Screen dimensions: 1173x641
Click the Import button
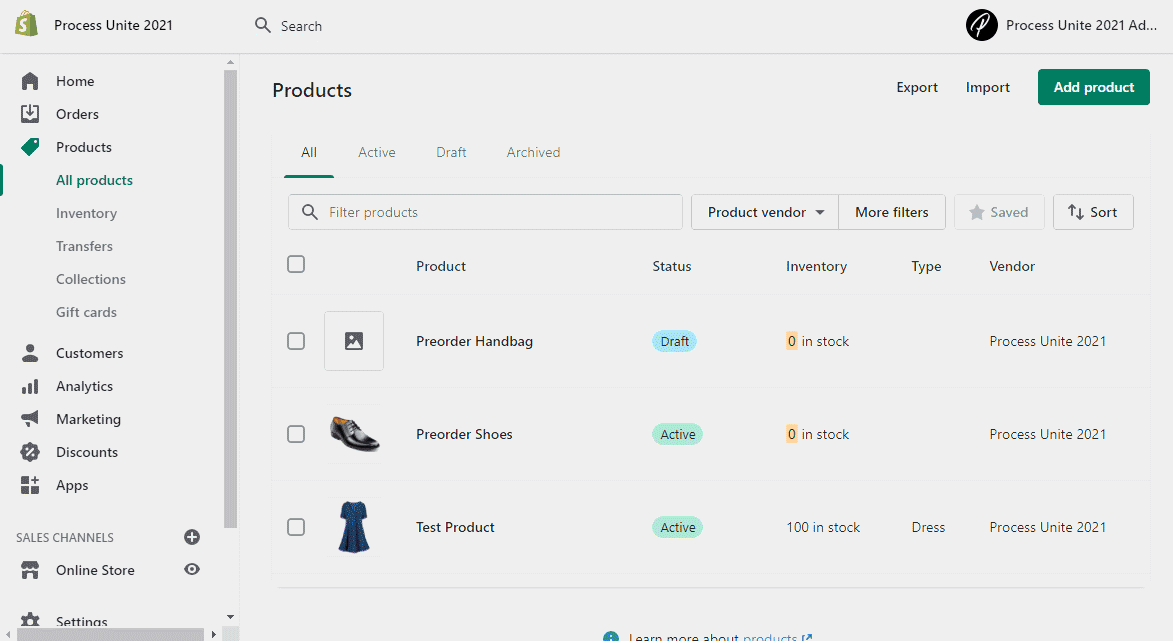pyautogui.click(x=987, y=88)
